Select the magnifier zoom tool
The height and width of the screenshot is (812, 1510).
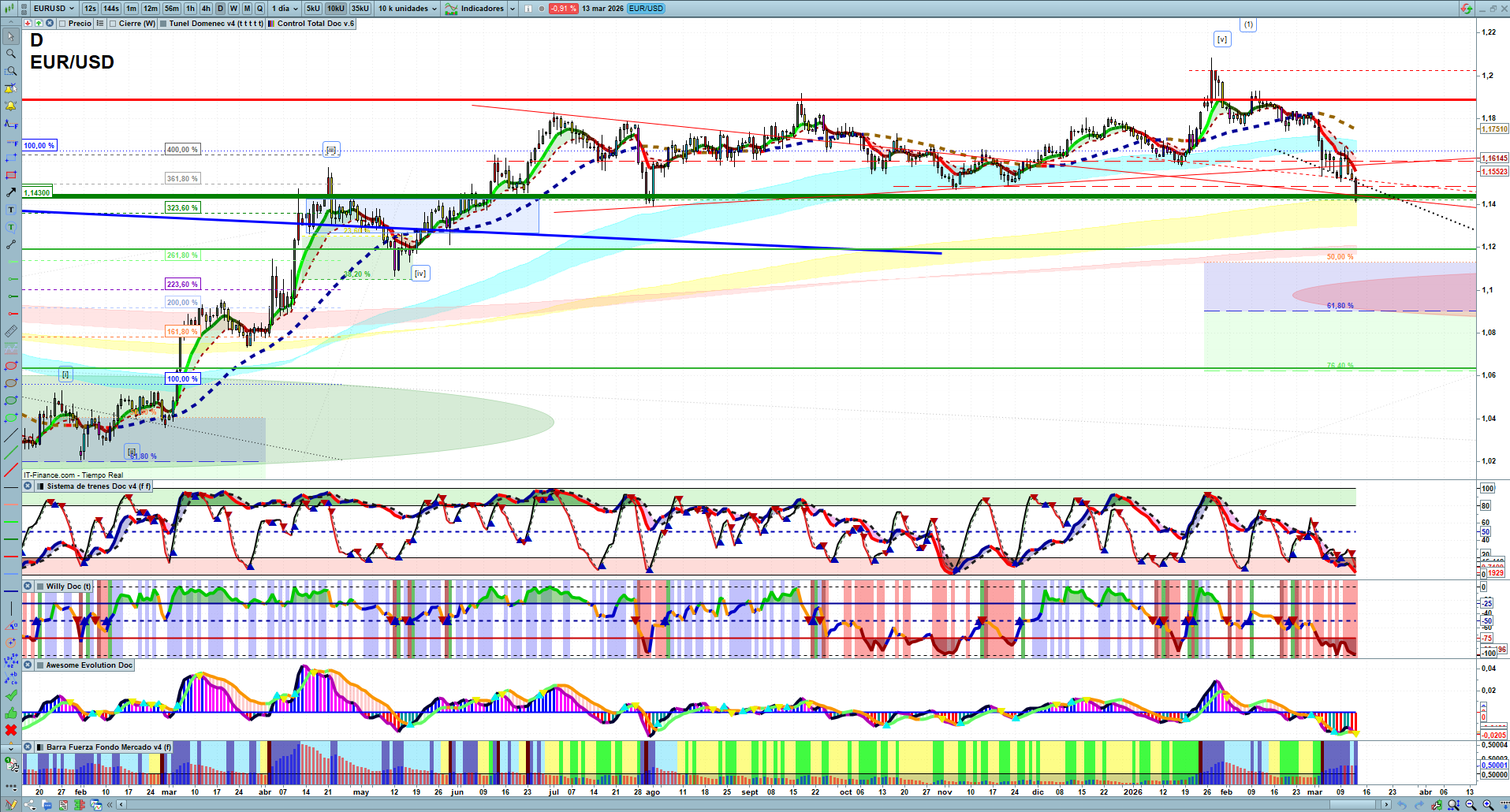pos(11,54)
